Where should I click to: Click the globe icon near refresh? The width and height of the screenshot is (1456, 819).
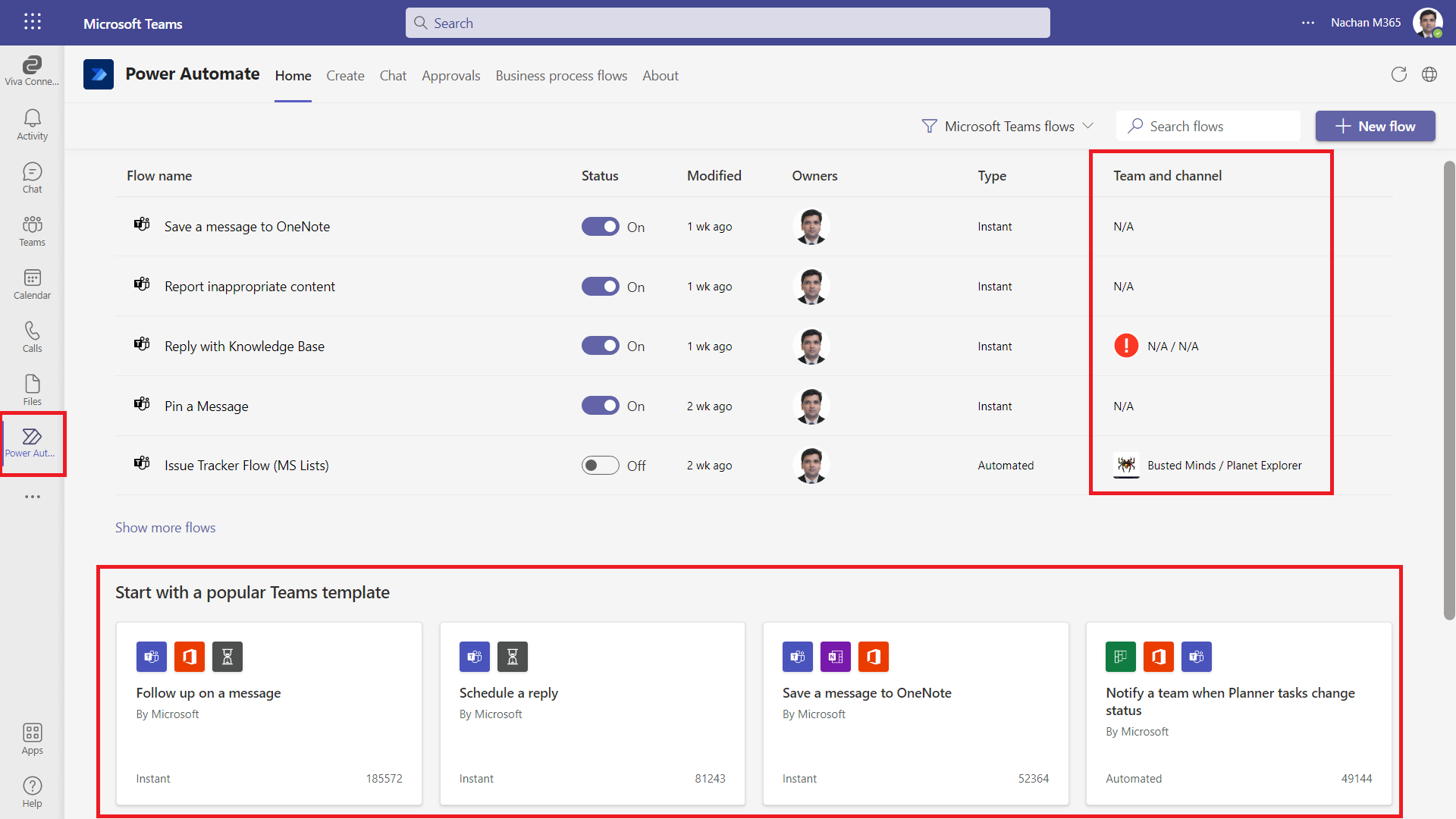coord(1429,74)
